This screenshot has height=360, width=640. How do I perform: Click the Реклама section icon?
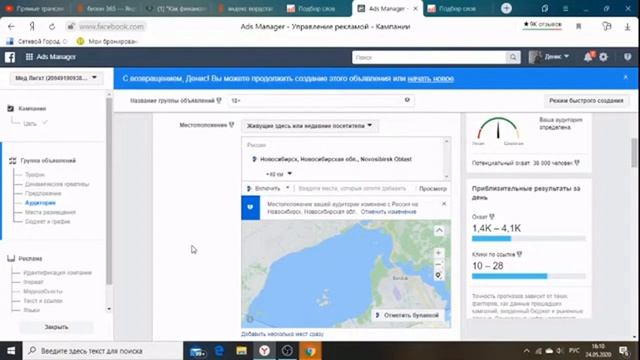click(x=11, y=258)
